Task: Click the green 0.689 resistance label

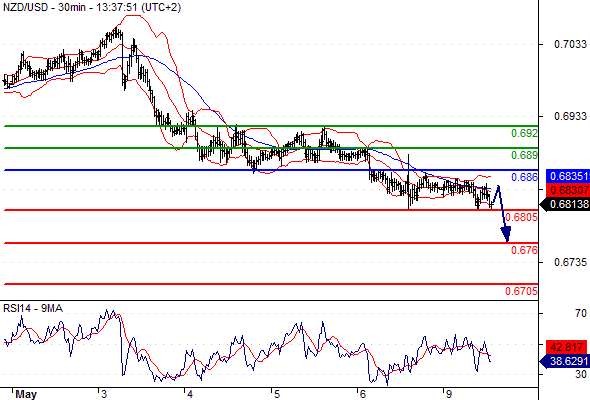Action: pyautogui.click(x=524, y=155)
